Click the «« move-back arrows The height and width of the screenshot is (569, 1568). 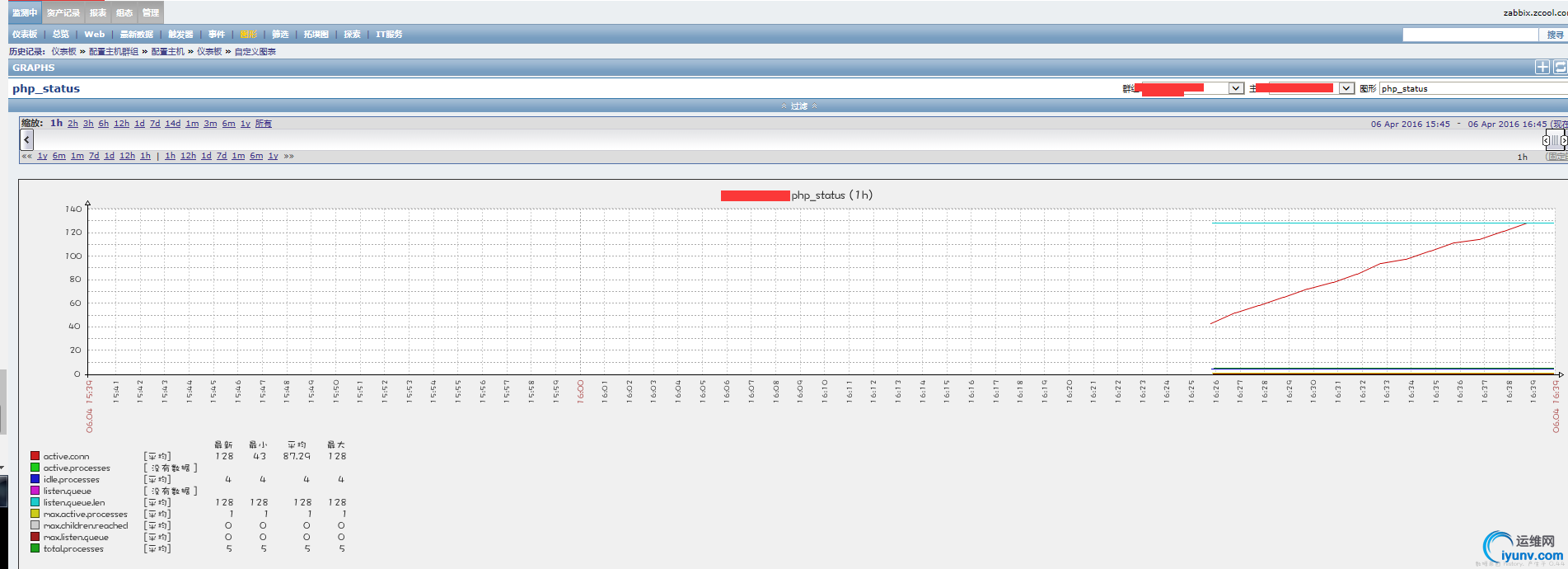tap(27, 156)
